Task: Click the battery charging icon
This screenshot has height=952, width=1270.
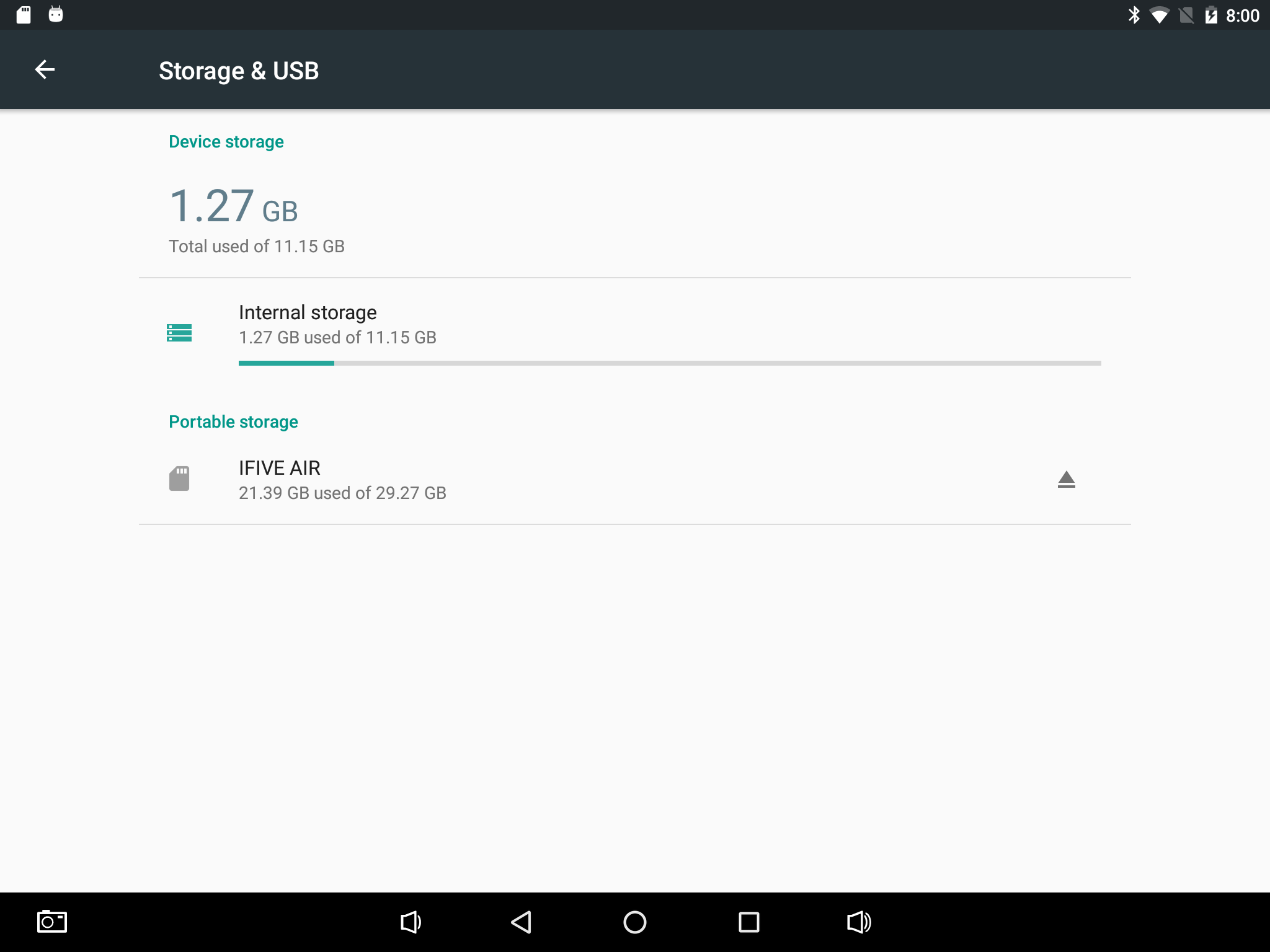Action: [1211, 15]
